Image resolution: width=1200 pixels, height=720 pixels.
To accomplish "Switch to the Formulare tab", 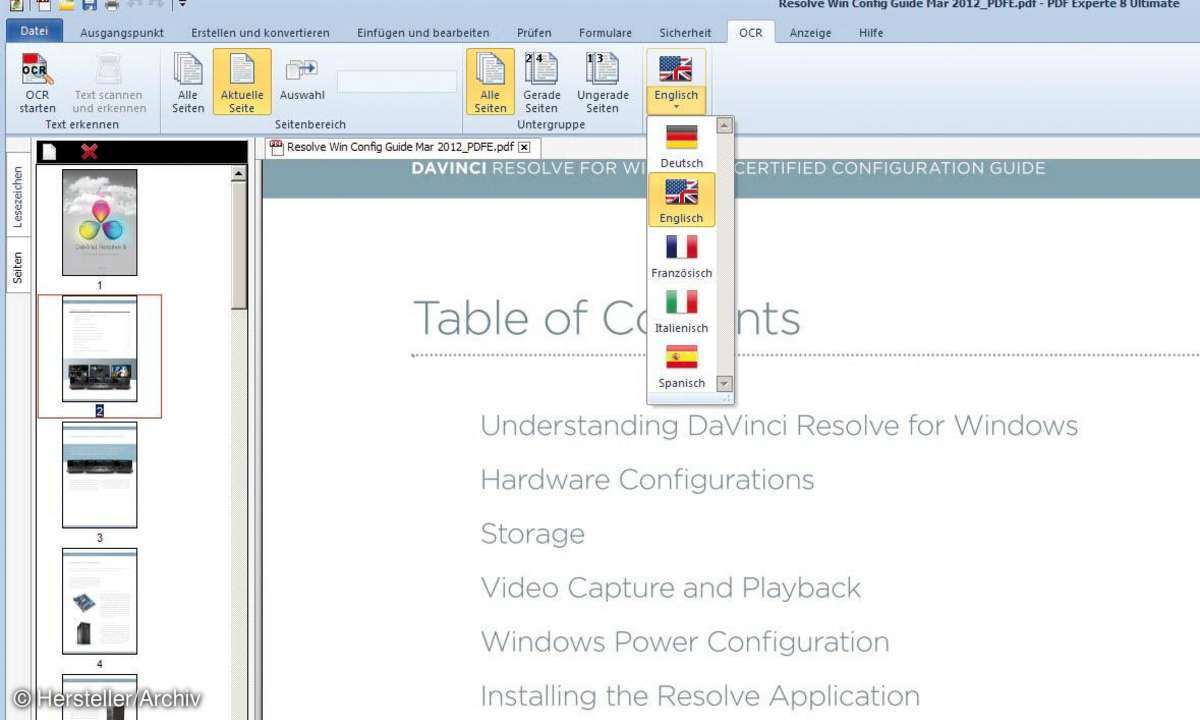I will [x=605, y=33].
